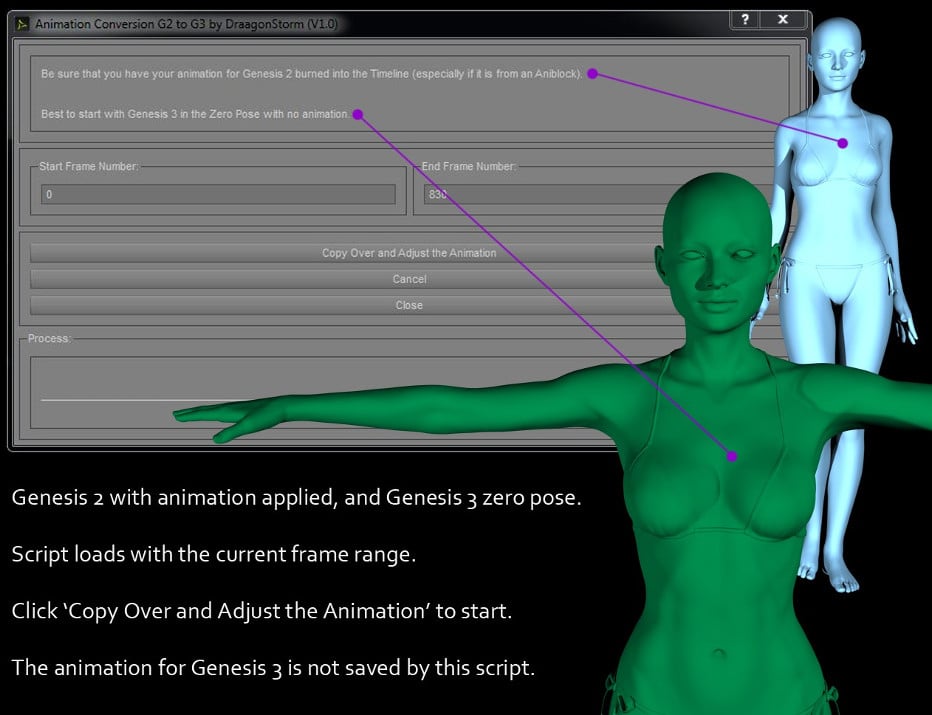Click the help question mark button
Screen dimensions: 932x715
(745, 19)
